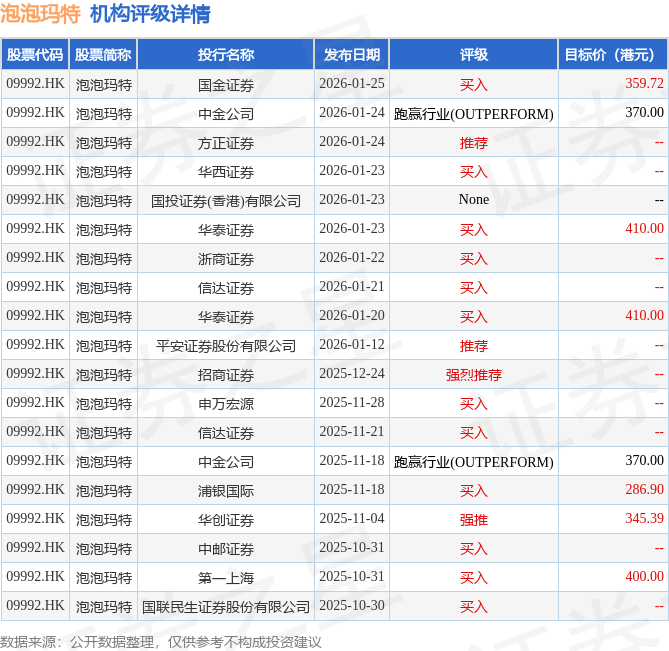Click 泡泡玛特 name in 华创证券 row
Screen dimensions: 669x651
(x=104, y=520)
